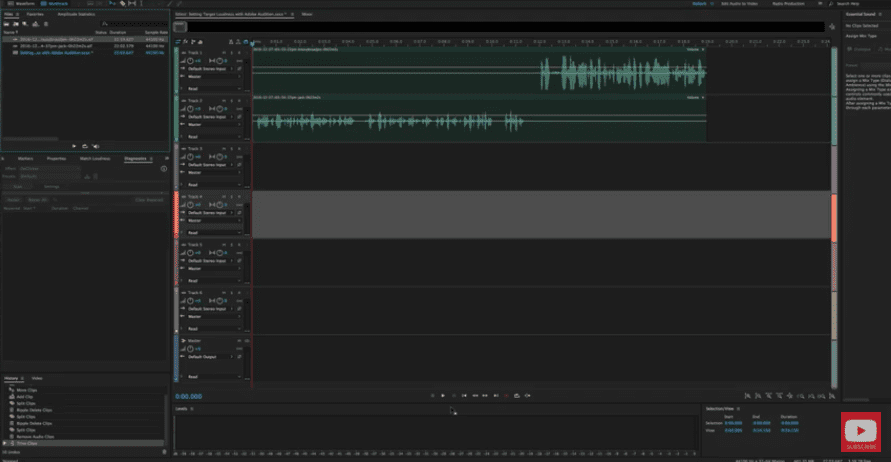This screenshot has height=462, width=891.
Task: Select the Radio Production workspace
Action: [788, 3]
